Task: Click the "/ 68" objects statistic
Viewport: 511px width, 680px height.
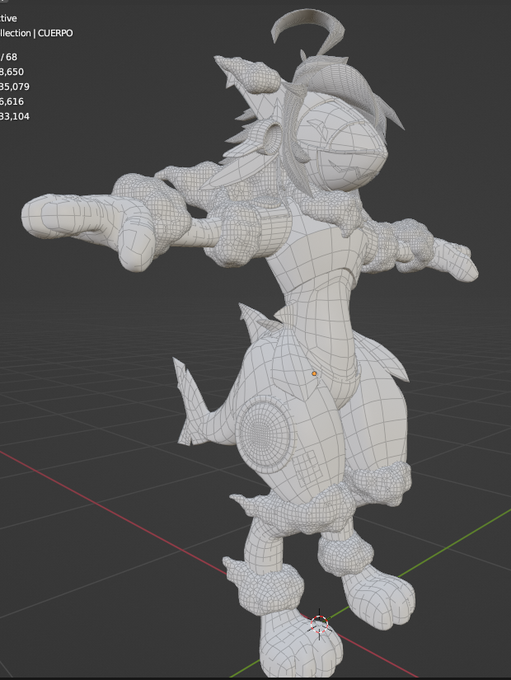Action: pyautogui.click(x=9, y=57)
